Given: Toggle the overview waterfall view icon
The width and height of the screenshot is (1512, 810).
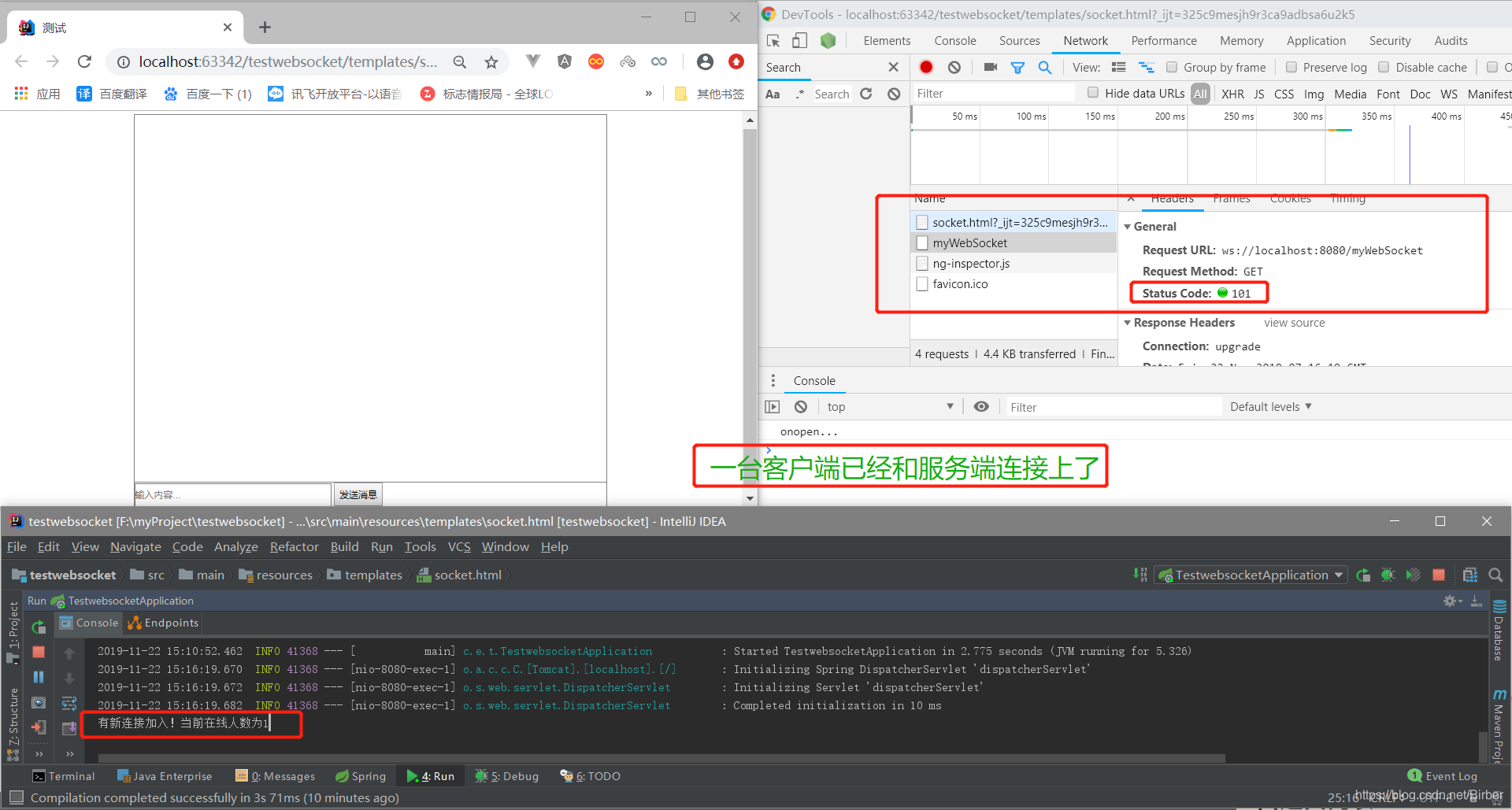Looking at the screenshot, I should pos(1147,67).
